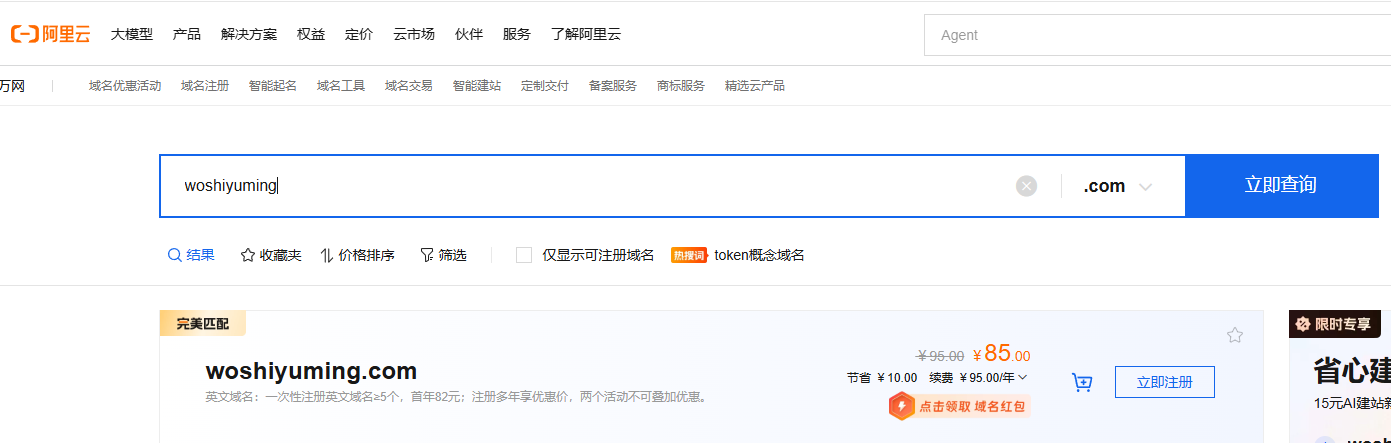
Task: Open the 解决方案 menu
Action: (249, 34)
